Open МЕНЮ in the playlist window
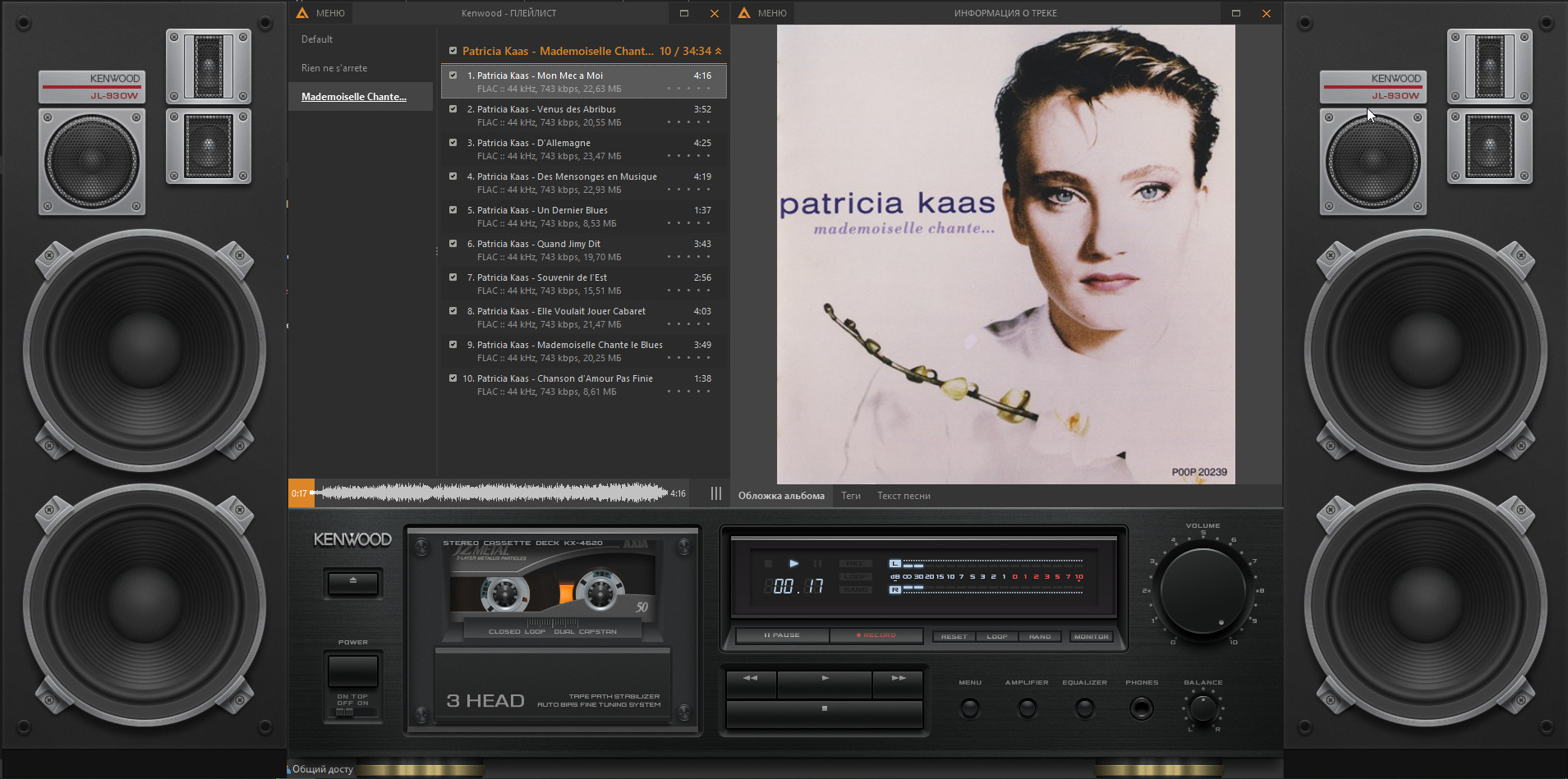 330,13
